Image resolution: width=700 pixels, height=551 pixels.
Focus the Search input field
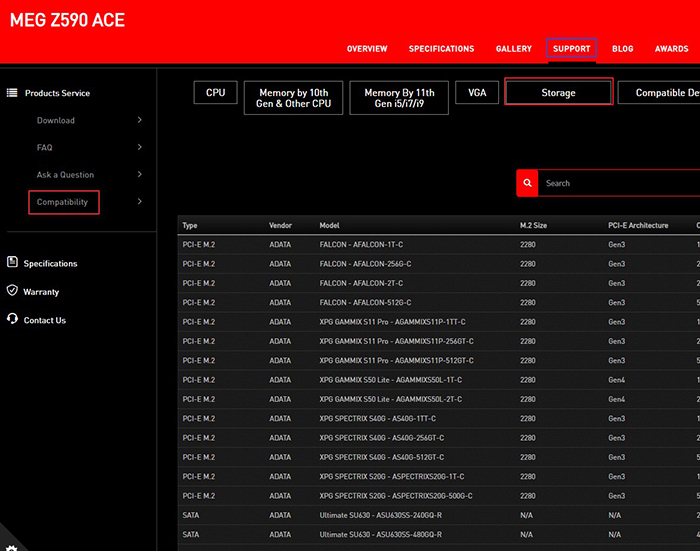pyautogui.click(x=619, y=183)
